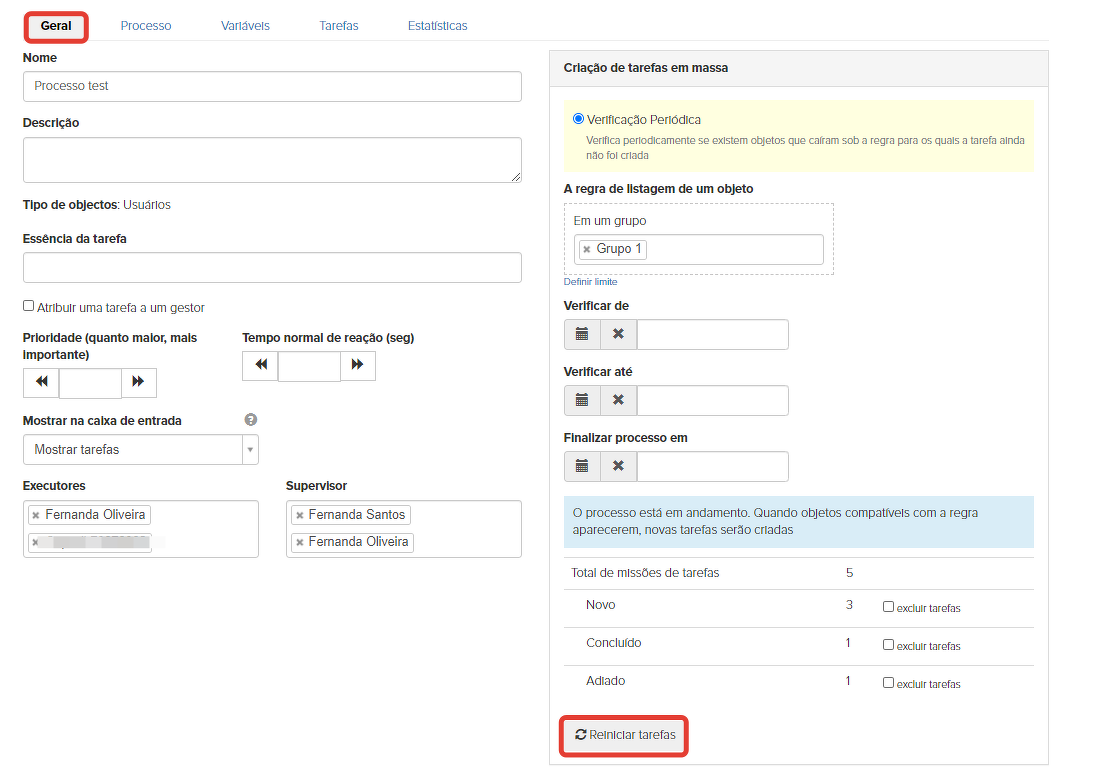
Task: Clear the Verificar até date field
Action: [x=618, y=401]
